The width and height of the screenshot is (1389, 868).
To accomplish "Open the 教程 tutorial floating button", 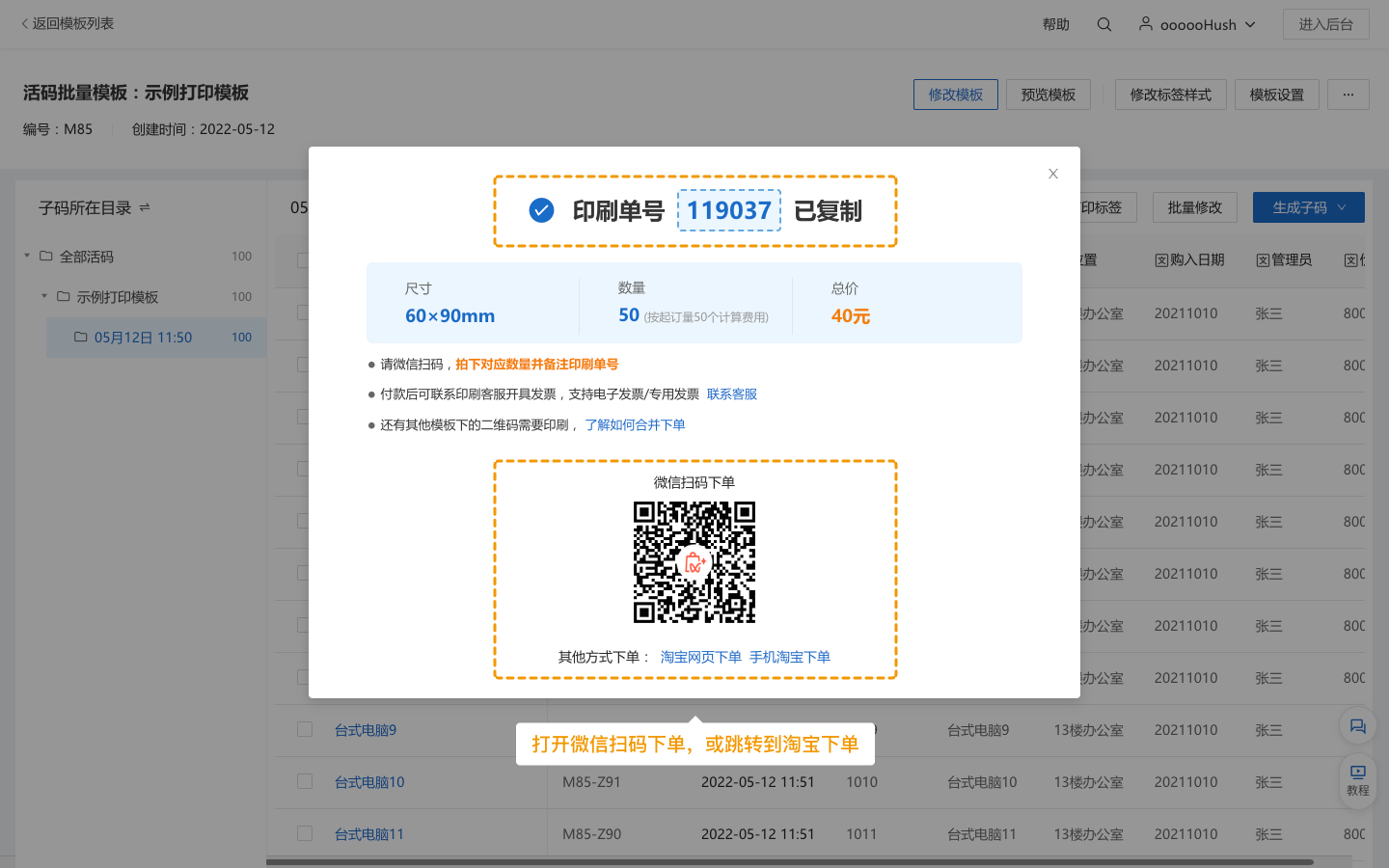I will [1358, 779].
